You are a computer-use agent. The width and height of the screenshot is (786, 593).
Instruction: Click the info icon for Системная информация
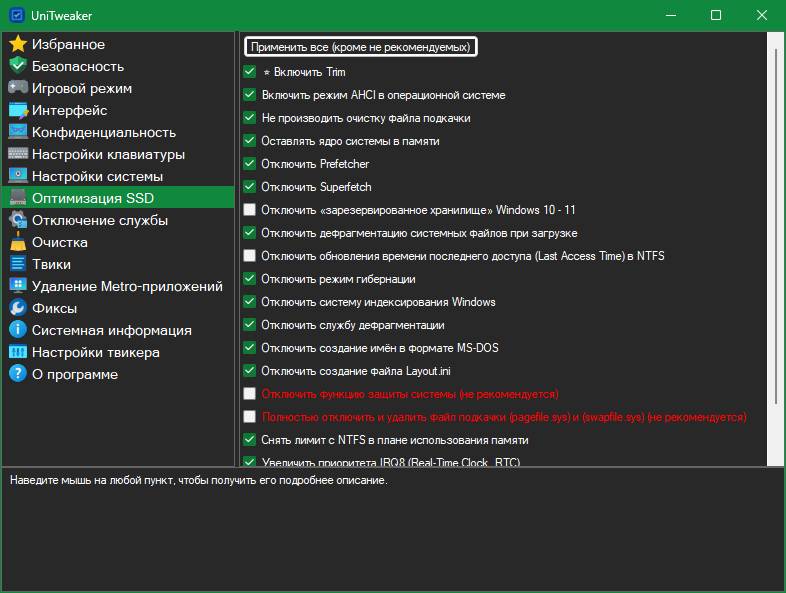pos(17,330)
